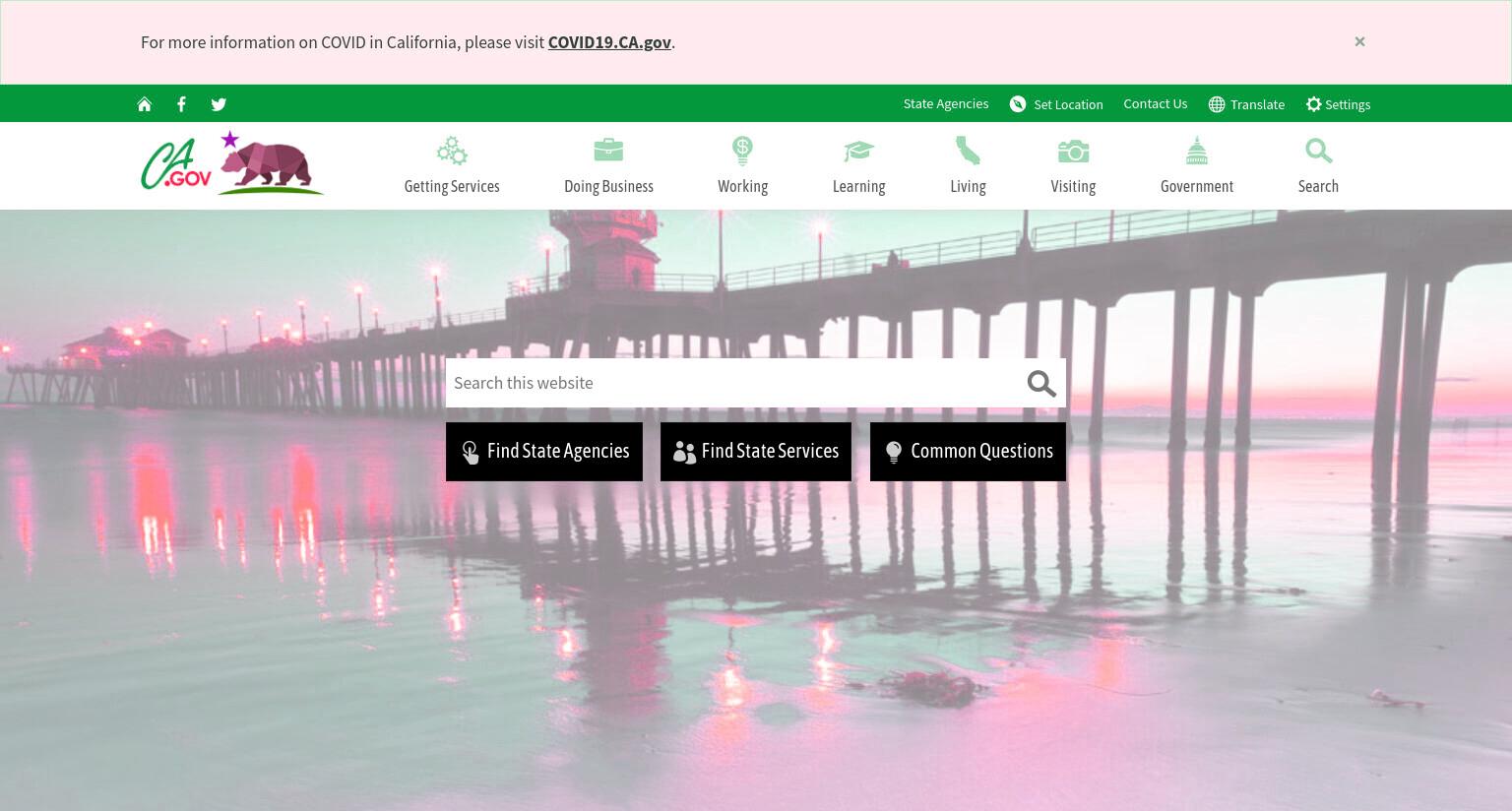Dismiss the COVID alert banner
The image size is (1512, 811).
1359,41
